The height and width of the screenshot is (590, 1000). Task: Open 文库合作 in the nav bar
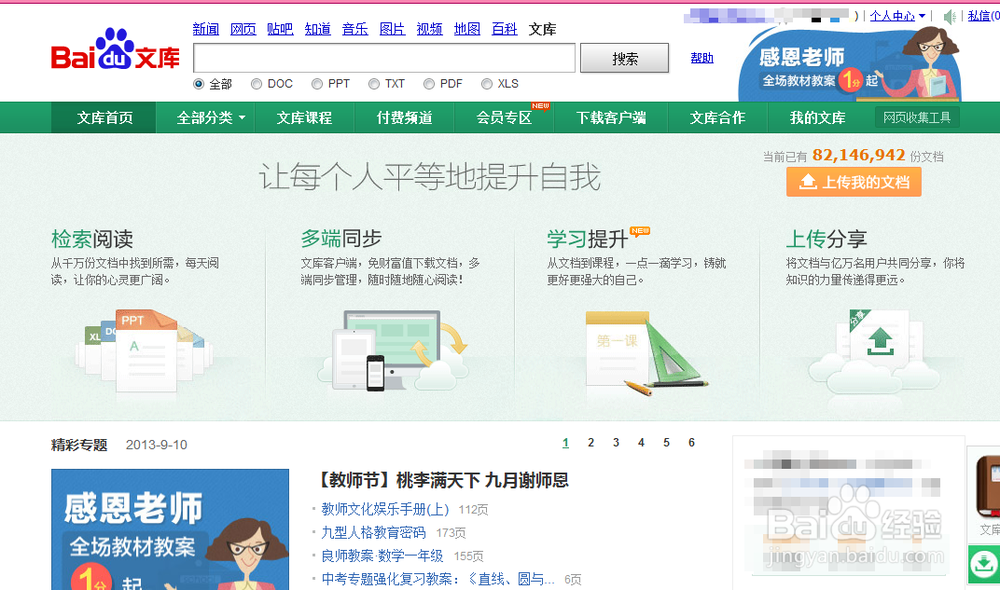[717, 117]
